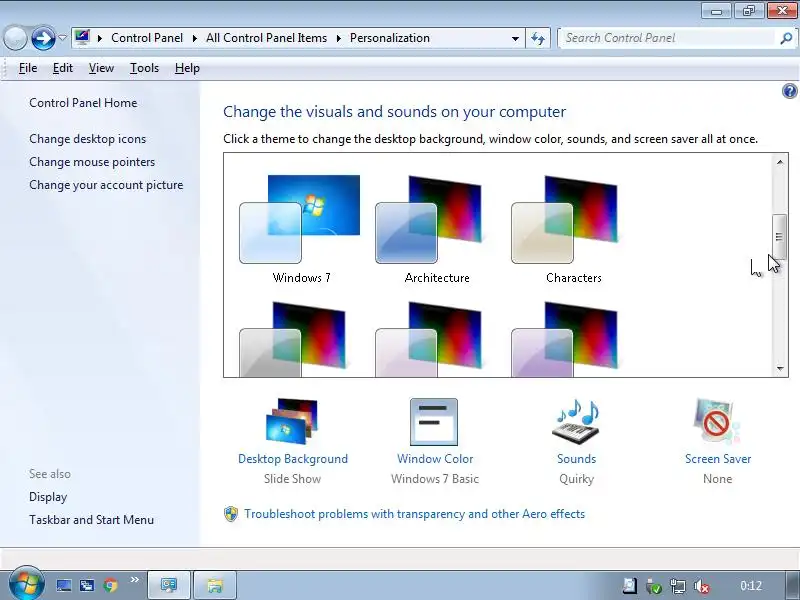Click the Screen Saver link text
Image resolution: width=800 pixels, height=600 pixels.
click(x=718, y=459)
